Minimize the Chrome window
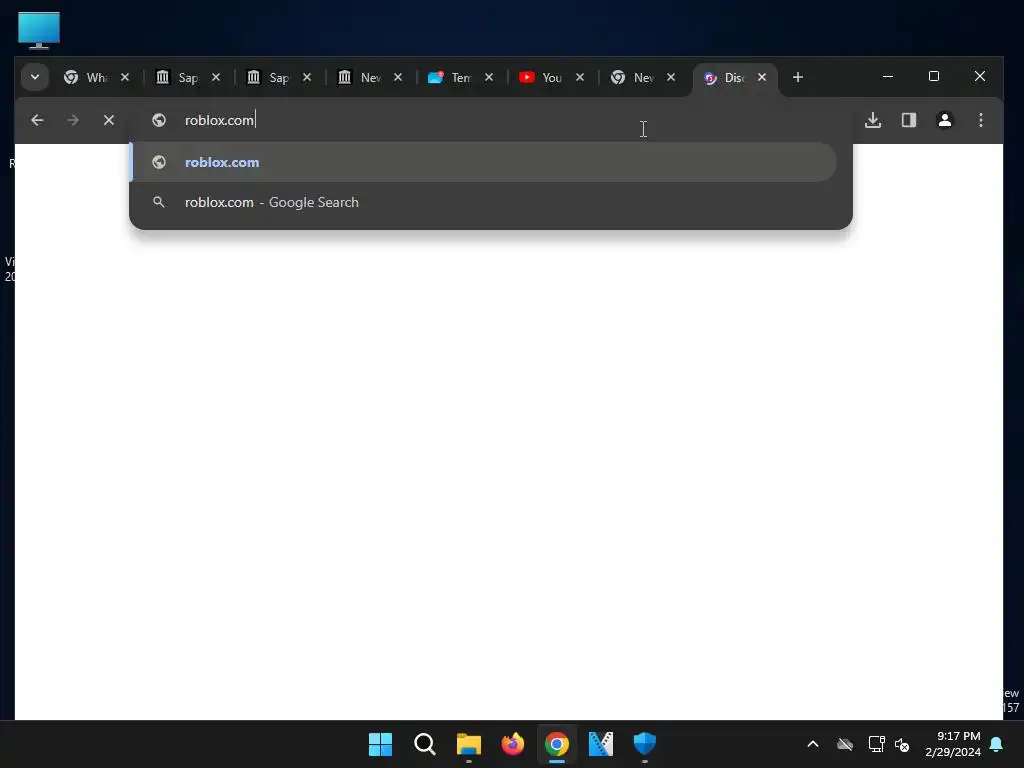The width and height of the screenshot is (1024, 768). pyautogui.click(x=888, y=76)
